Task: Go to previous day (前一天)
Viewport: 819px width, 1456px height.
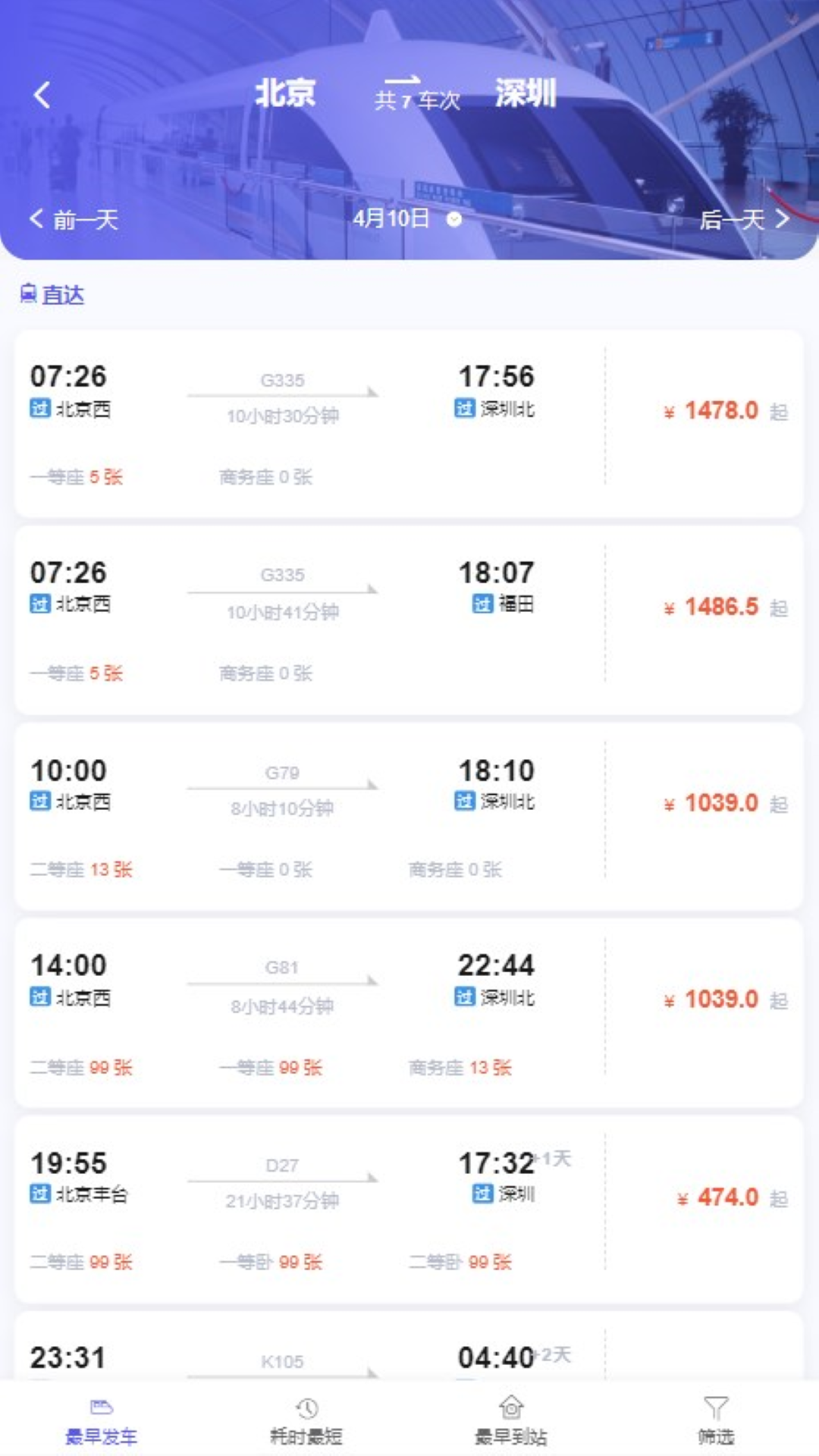Action: (x=74, y=220)
